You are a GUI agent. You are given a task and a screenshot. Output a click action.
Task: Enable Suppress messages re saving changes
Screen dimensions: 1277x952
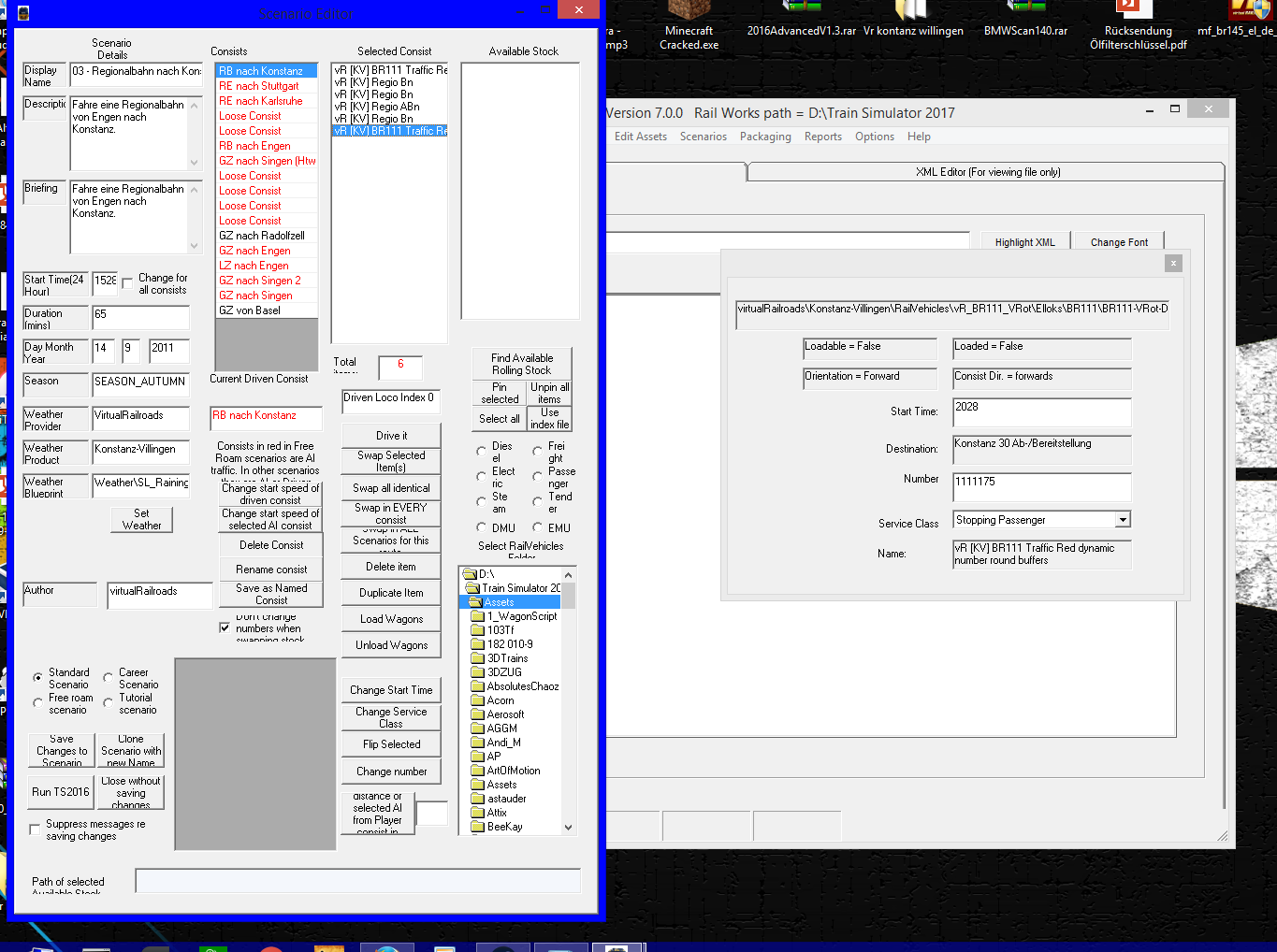click(35, 829)
